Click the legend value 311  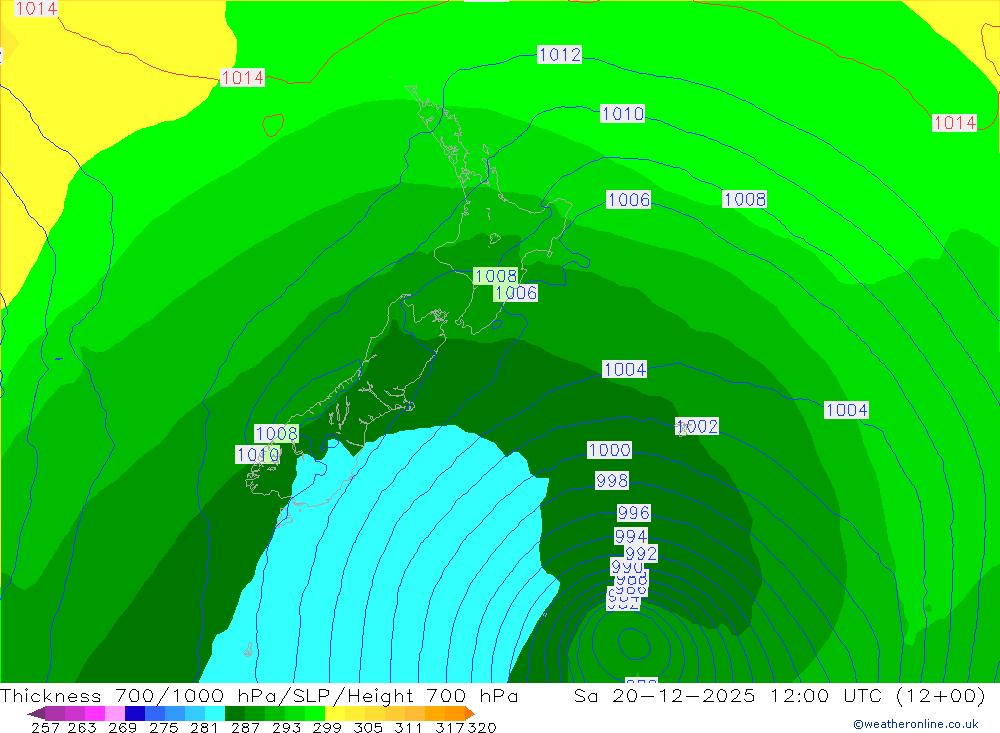pos(408,728)
